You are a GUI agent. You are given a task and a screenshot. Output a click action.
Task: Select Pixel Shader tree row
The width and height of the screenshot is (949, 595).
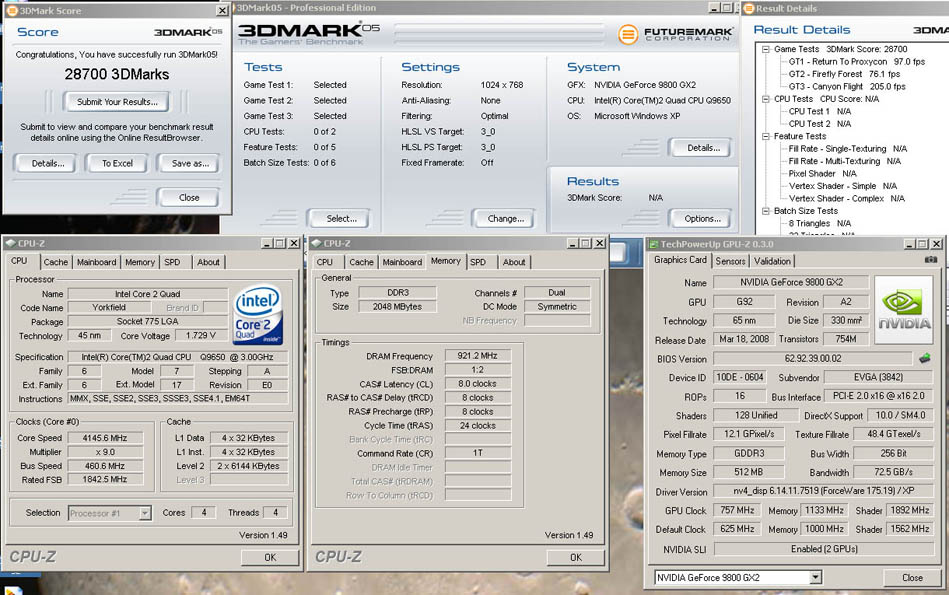pos(822,174)
